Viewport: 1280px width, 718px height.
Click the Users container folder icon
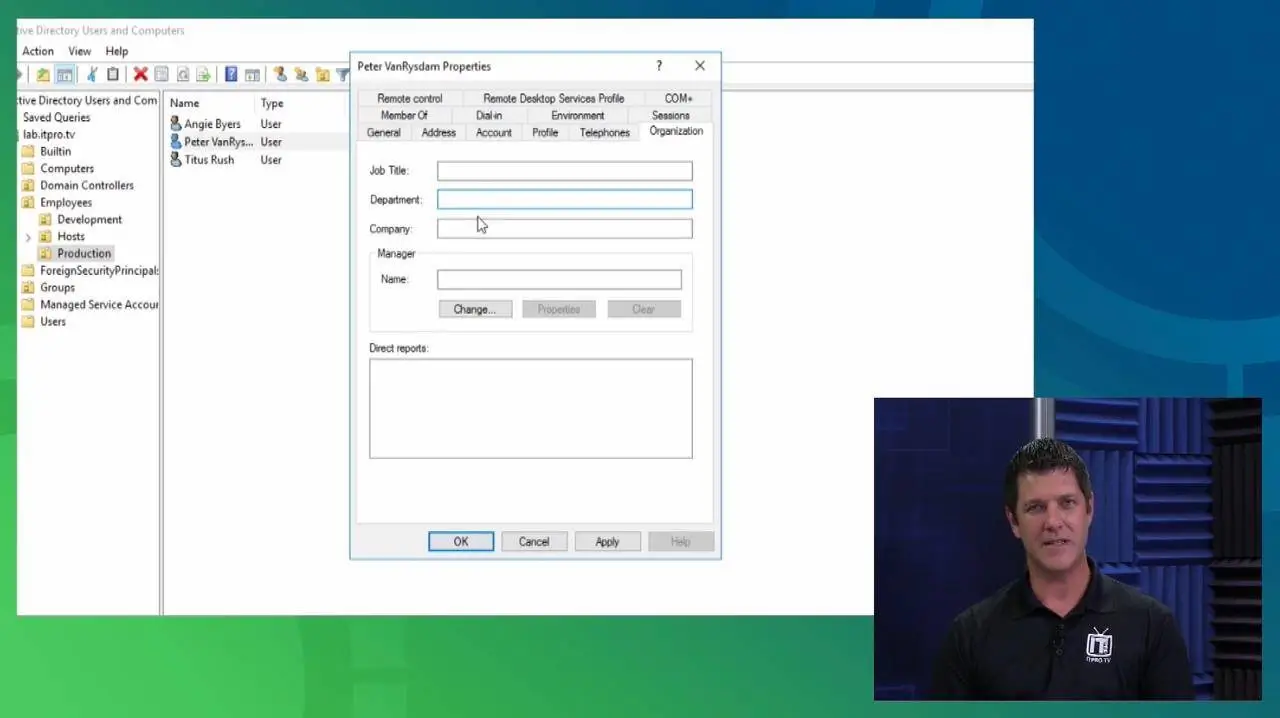[x=28, y=321]
